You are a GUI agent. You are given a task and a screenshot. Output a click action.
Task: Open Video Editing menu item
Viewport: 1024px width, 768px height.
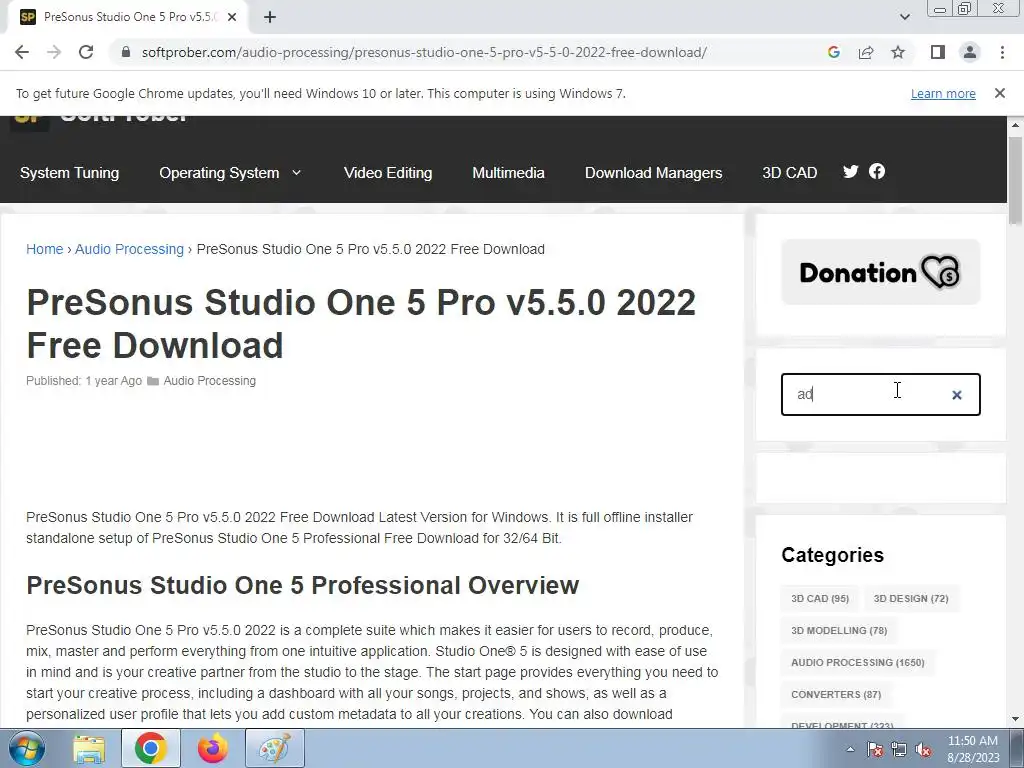point(388,173)
